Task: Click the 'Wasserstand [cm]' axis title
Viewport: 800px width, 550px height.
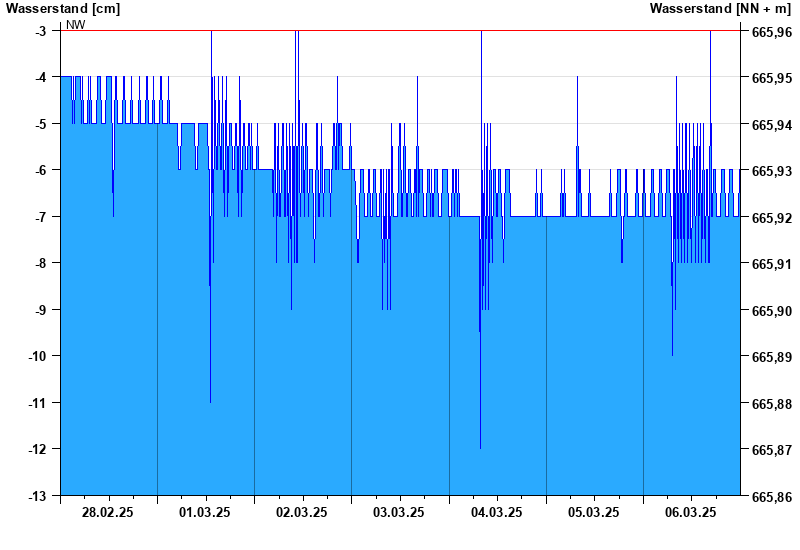Action: click(63, 9)
